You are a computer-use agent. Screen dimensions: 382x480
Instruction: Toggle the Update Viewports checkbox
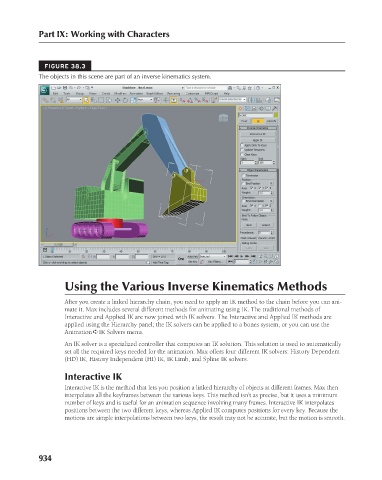click(242, 150)
